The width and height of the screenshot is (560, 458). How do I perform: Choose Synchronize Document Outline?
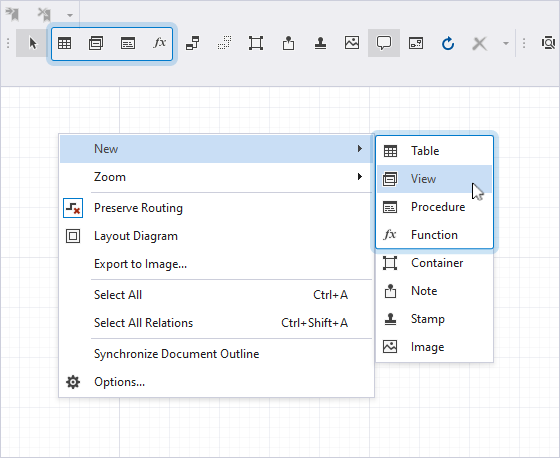point(216,354)
